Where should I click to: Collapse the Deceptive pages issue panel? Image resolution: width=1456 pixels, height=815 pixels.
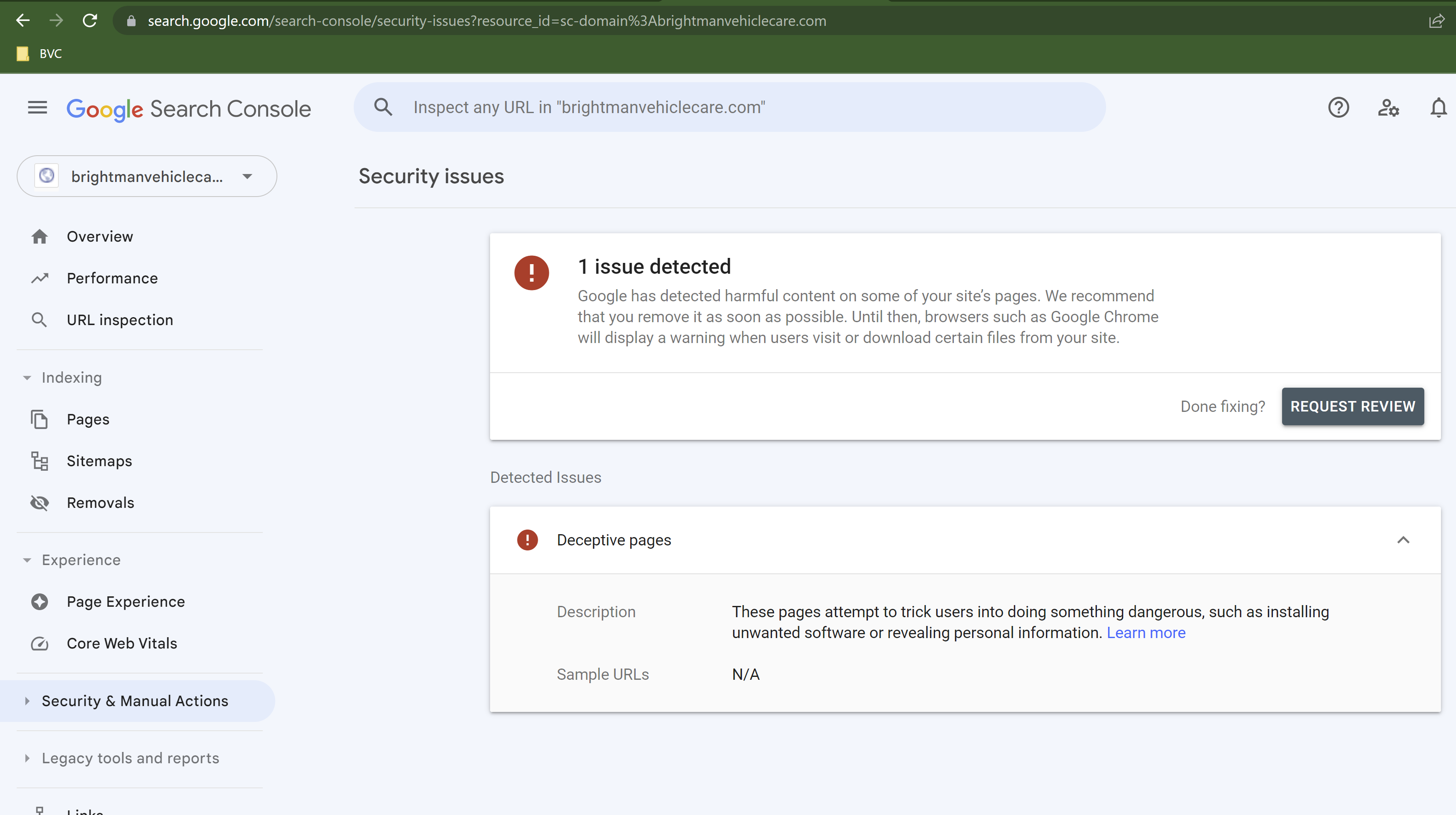(1403, 540)
